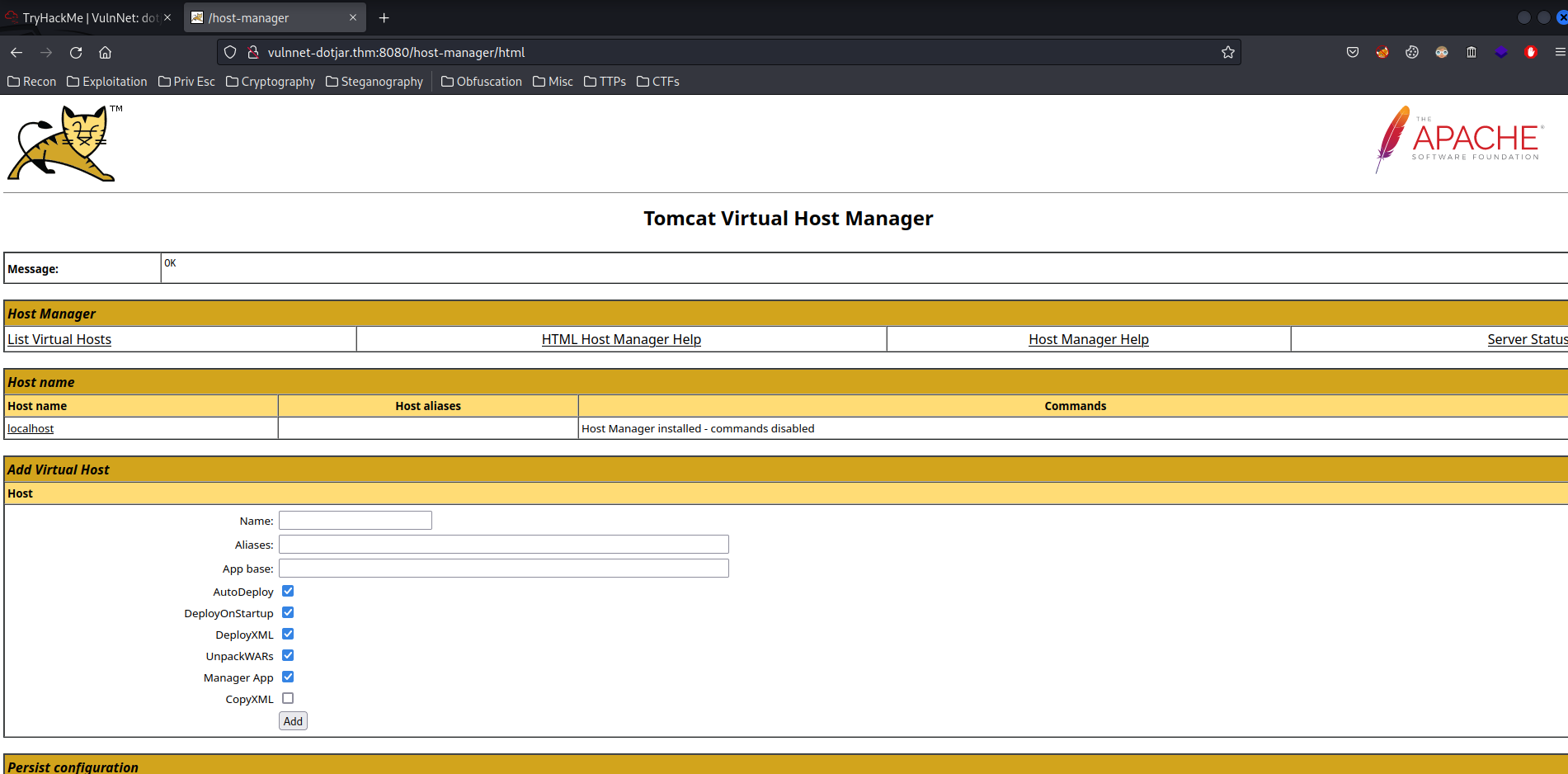Open HTML Host Manager Help link

tap(621, 339)
